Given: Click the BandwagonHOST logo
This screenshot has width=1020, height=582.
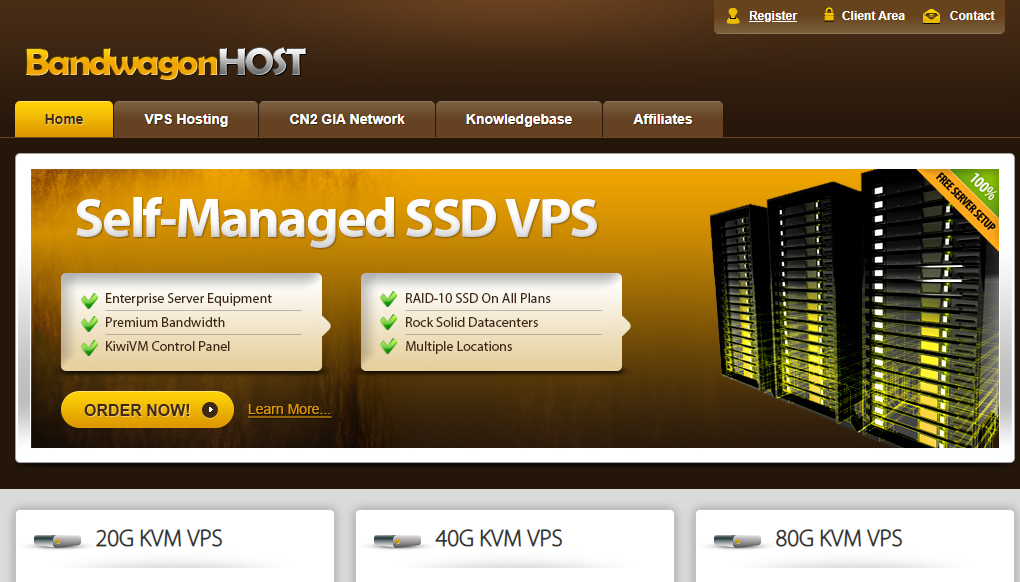Looking at the screenshot, I should point(166,63).
